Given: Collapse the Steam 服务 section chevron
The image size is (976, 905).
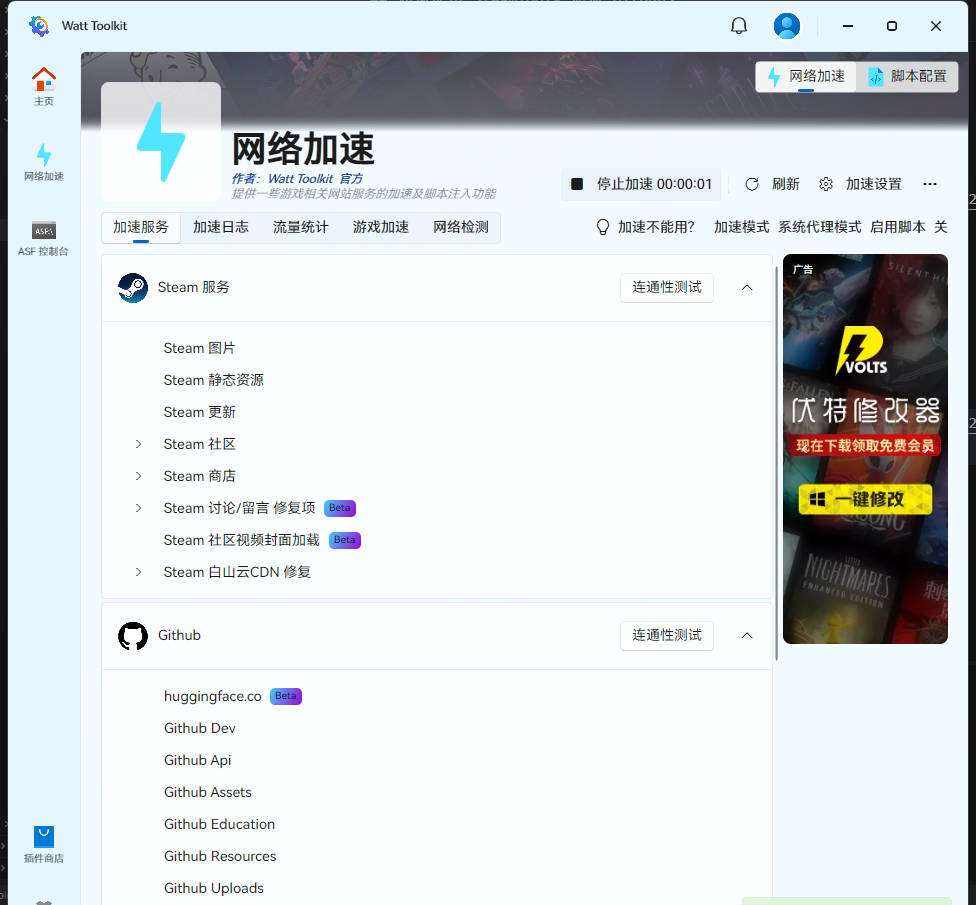Looking at the screenshot, I should 746,288.
